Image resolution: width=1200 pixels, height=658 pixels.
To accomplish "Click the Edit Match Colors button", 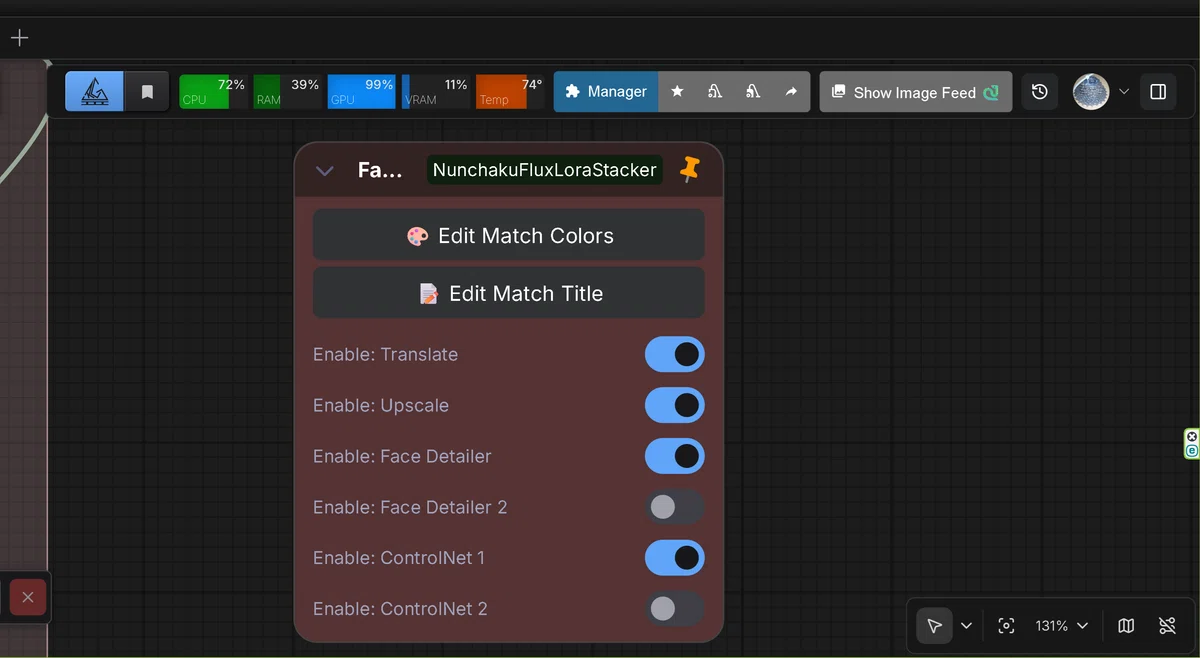I will [x=509, y=236].
